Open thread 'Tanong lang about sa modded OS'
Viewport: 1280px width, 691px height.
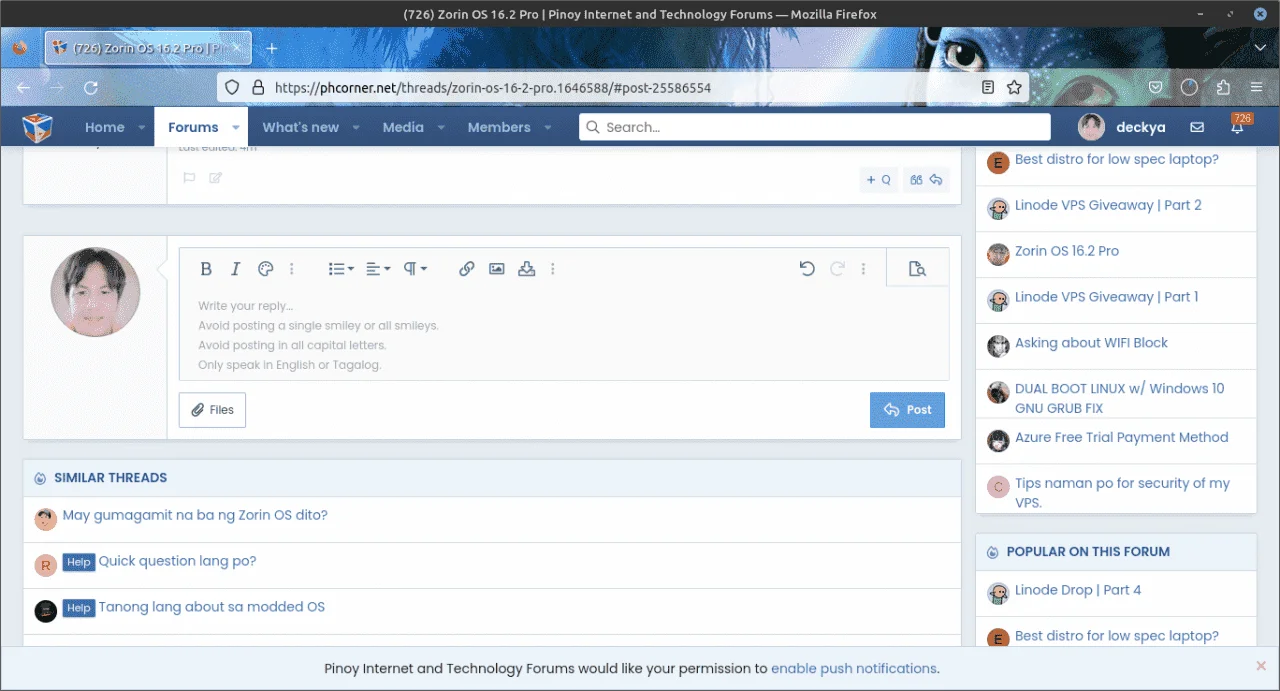[x=211, y=607]
